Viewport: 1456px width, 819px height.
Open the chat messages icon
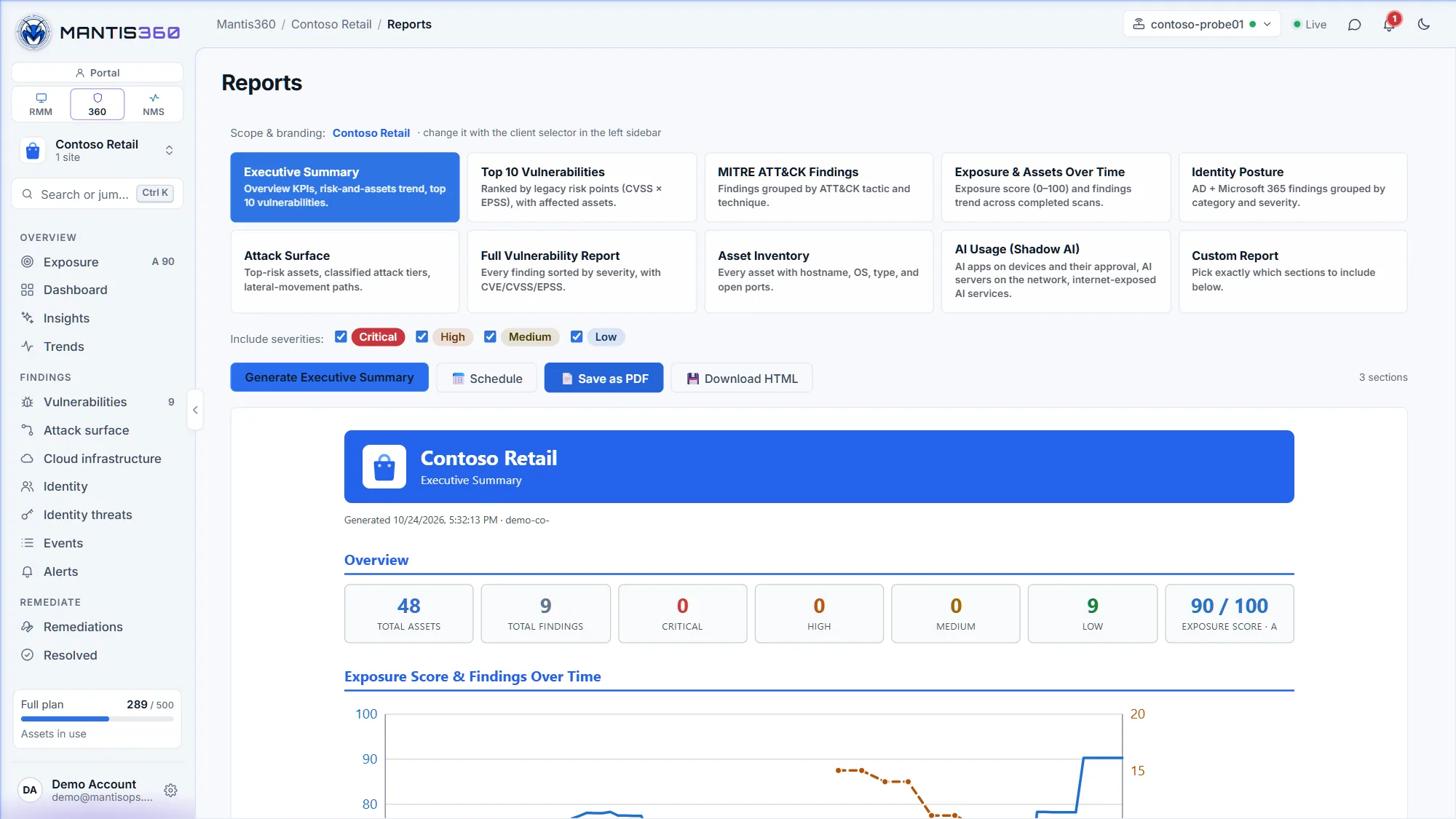1354,25
